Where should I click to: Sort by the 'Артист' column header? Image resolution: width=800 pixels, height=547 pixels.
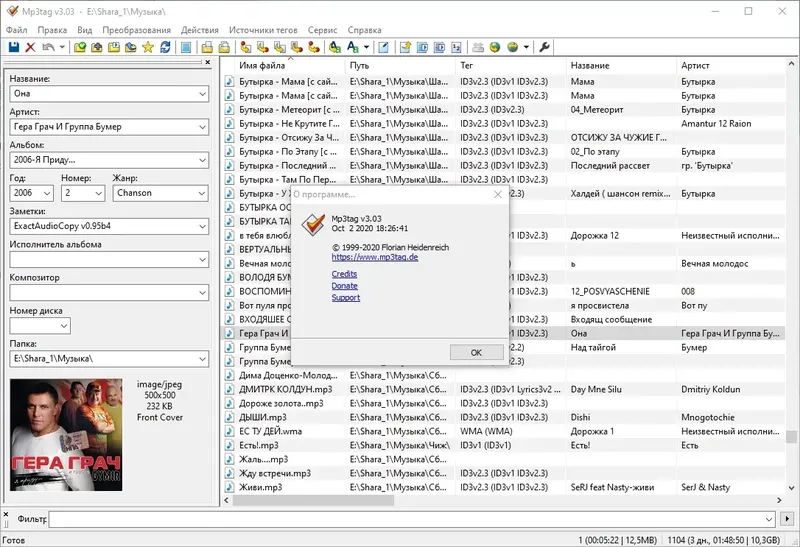click(731, 65)
